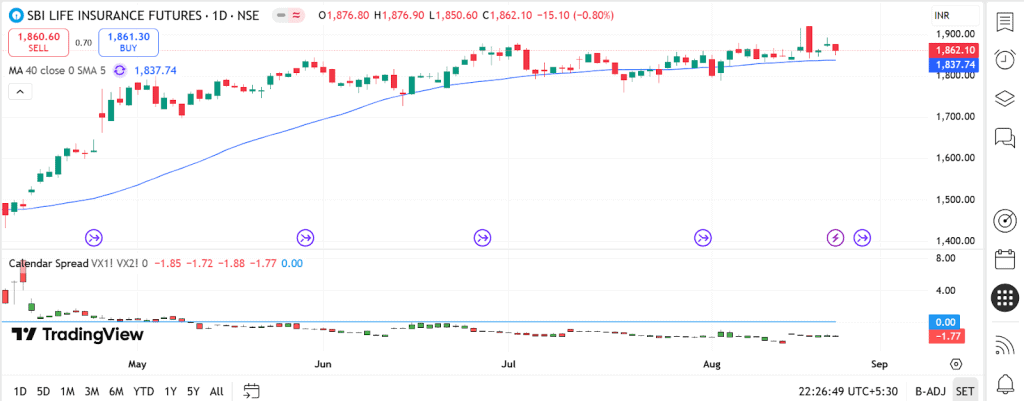The width and height of the screenshot is (1024, 401).
Task: Toggle SET settlement as close
Action: 965,391
